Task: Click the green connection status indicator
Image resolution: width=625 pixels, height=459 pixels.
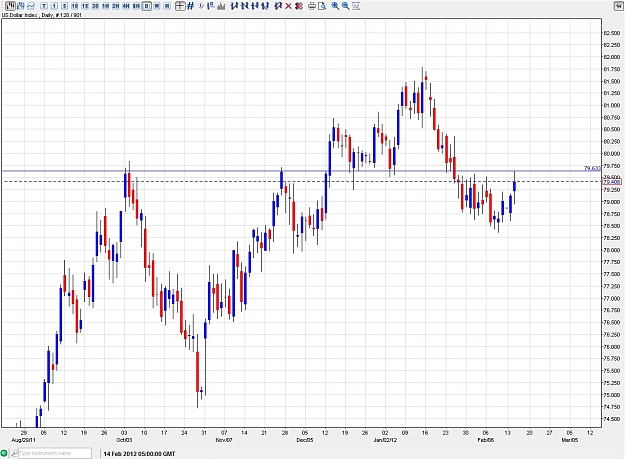Action: (4, 453)
